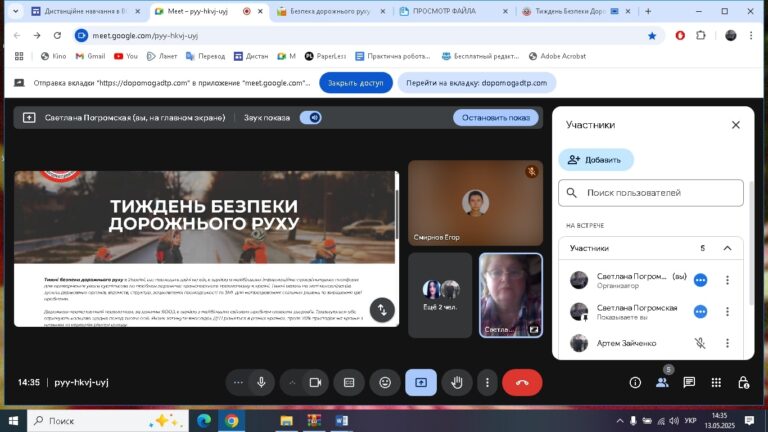The width and height of the screenshot is (768, 432).
Task: Open the extensions puzzle icon
Action: tap(701, 35)
